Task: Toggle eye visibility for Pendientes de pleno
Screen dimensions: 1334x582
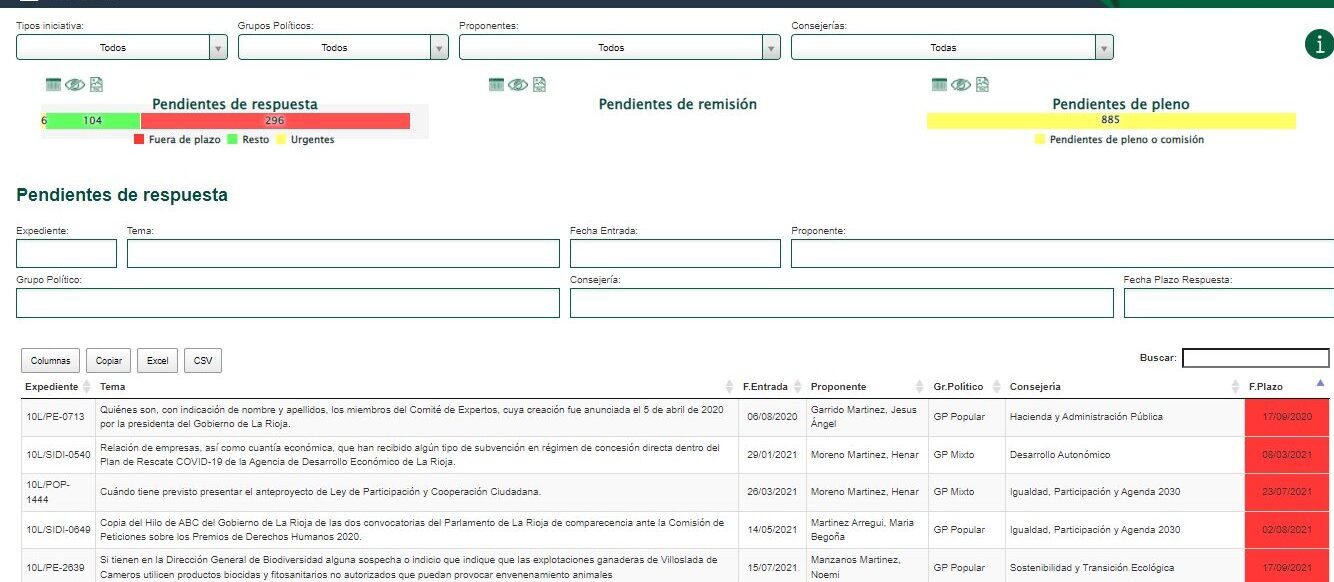Action: (x=960, y=85)
